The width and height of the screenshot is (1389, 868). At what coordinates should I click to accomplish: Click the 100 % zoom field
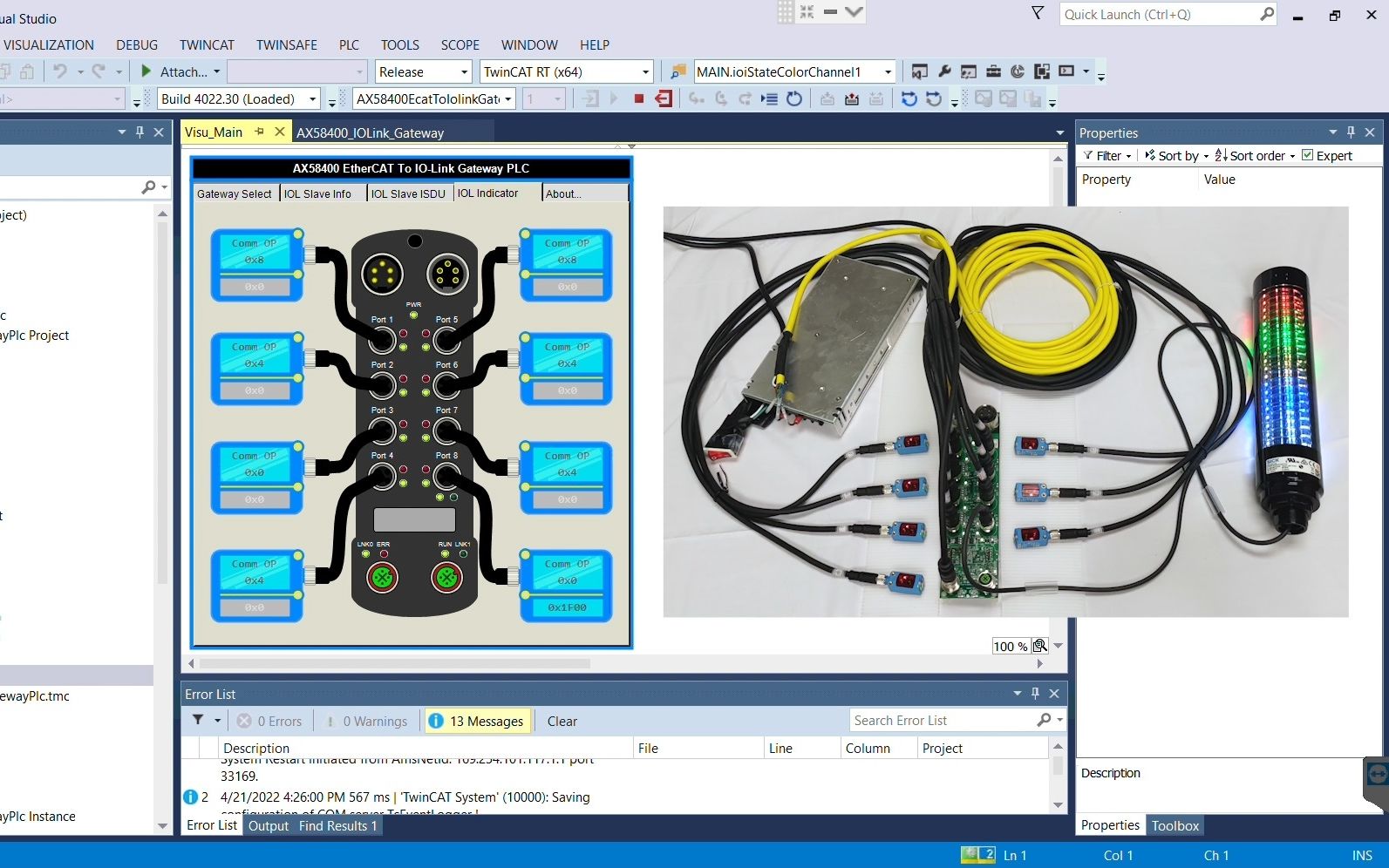point(1010,646)
